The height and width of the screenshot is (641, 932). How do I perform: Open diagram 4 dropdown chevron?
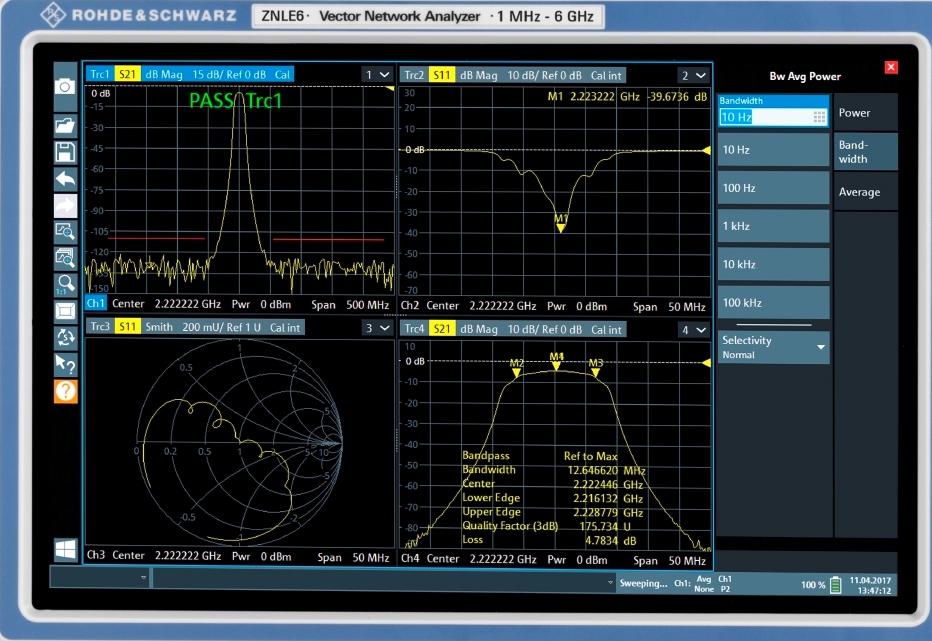pyautogui.click(x=700, y=329)
